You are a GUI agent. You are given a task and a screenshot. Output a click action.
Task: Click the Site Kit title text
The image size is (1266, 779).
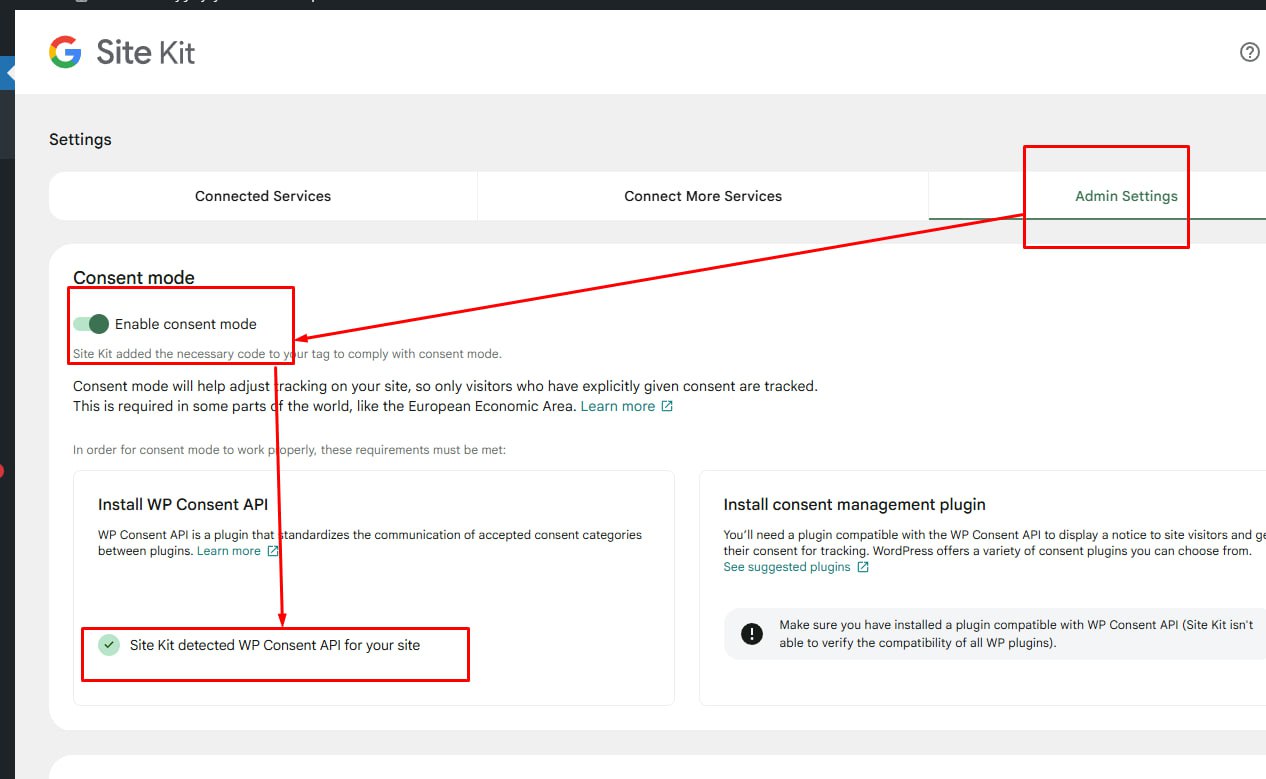click(146, 52)
